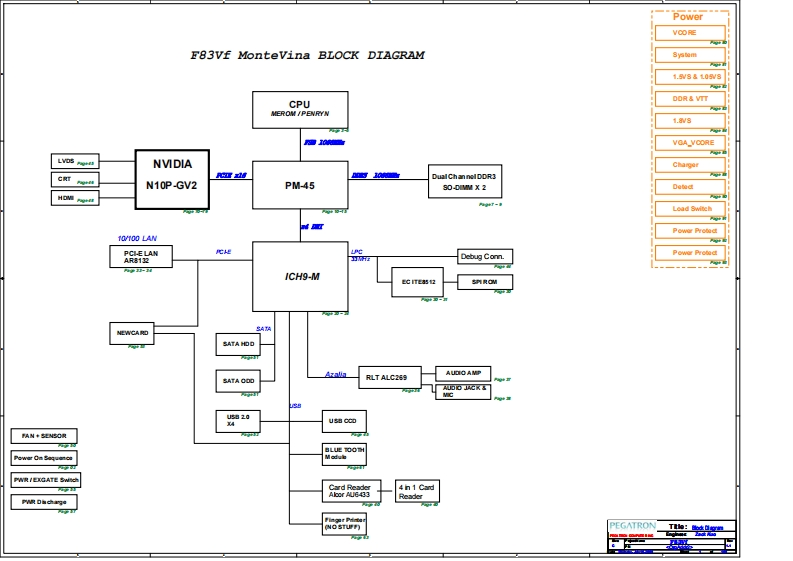Click the Load Switch power box
Viewport: 793px width, 561px height.
tap(685, 209)
